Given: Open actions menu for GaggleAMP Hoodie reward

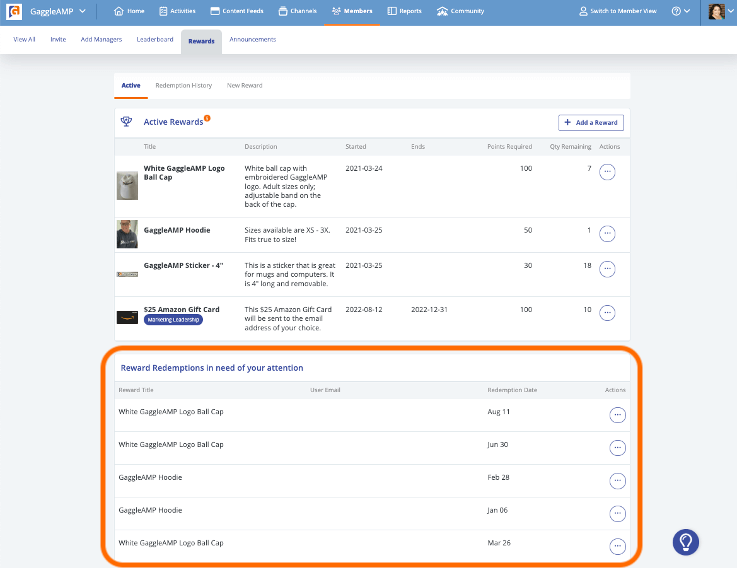Looking at the screenshot, I should coord(607,234).
